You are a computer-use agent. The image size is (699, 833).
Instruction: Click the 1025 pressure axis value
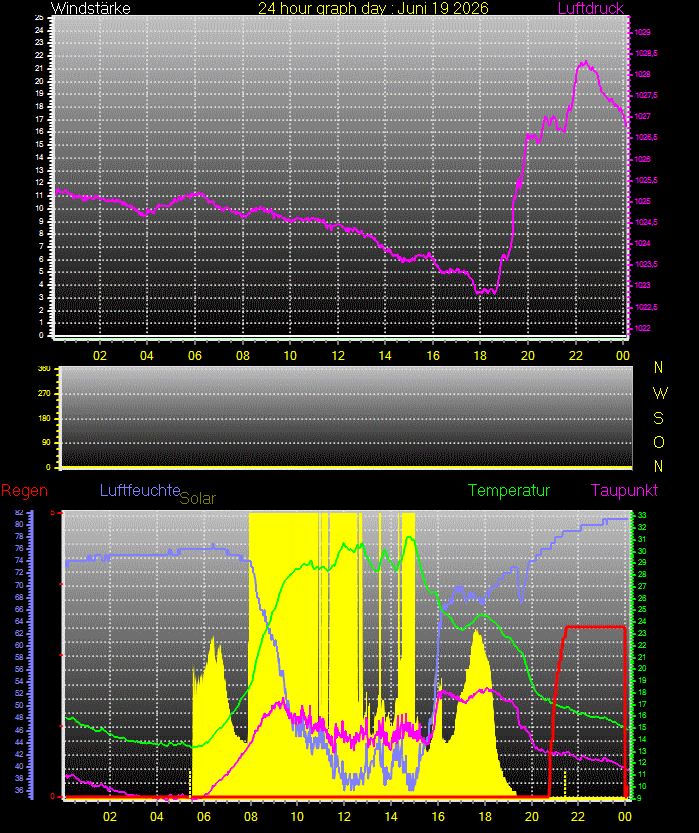click(x=642, y=201)
